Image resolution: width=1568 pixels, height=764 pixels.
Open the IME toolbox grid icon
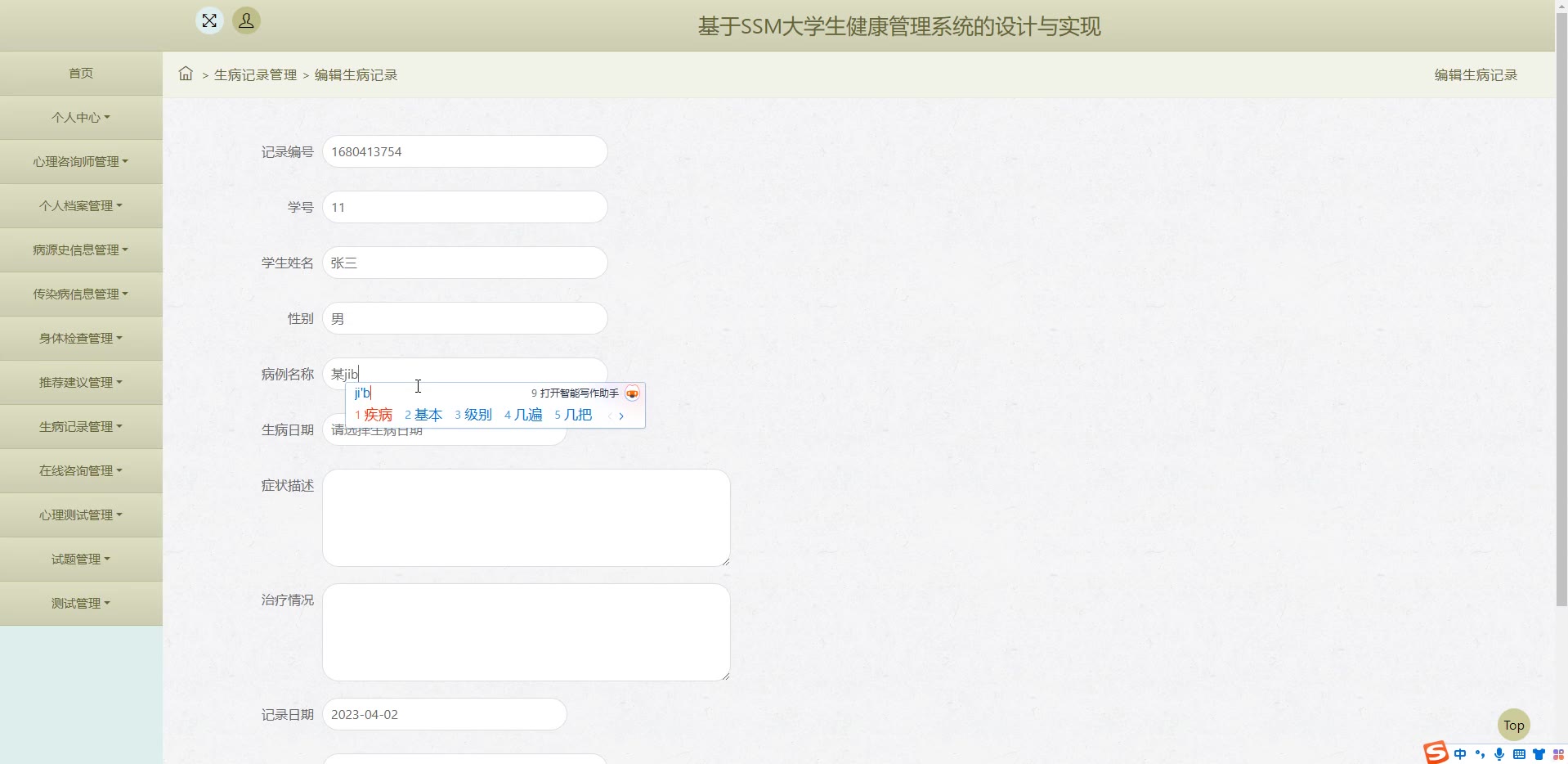(x=1558, y=754)
